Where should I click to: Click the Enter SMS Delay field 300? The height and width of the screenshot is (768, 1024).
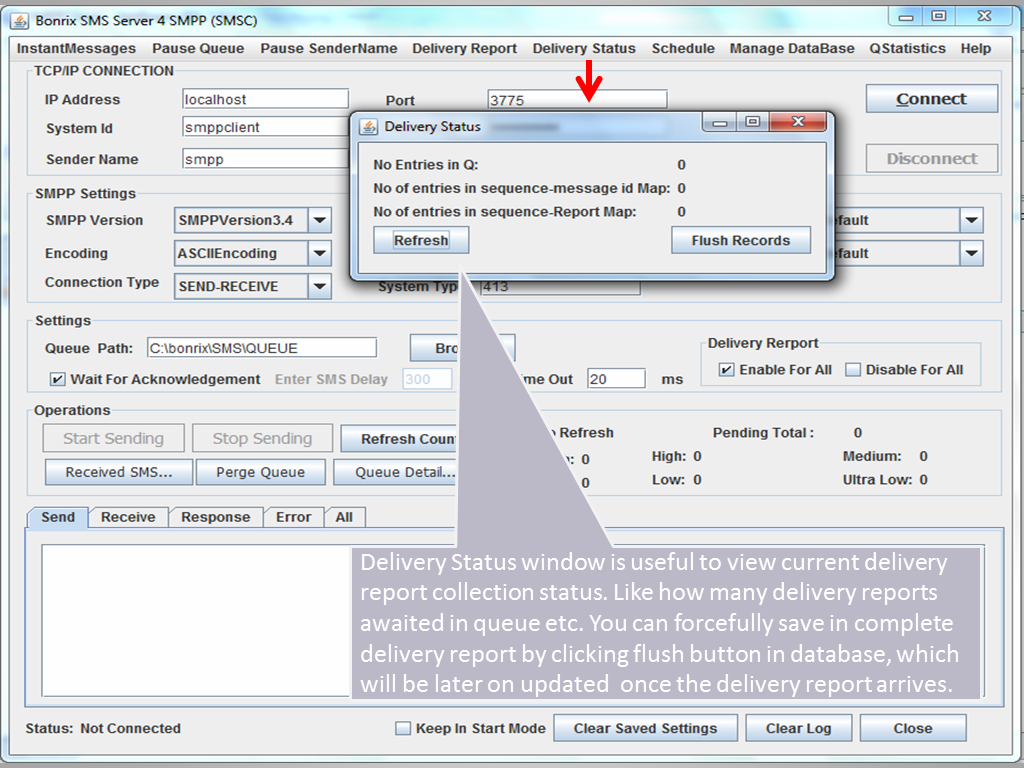click(x=427, y=379)
